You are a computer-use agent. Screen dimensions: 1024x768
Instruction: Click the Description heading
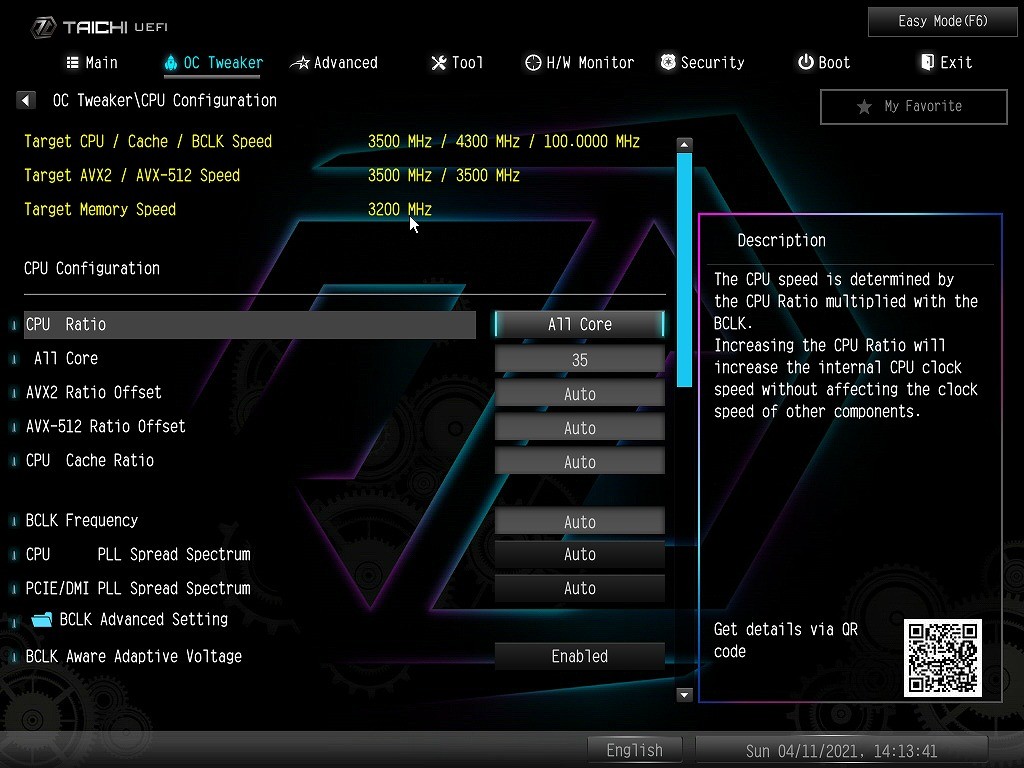coord(782,240)
